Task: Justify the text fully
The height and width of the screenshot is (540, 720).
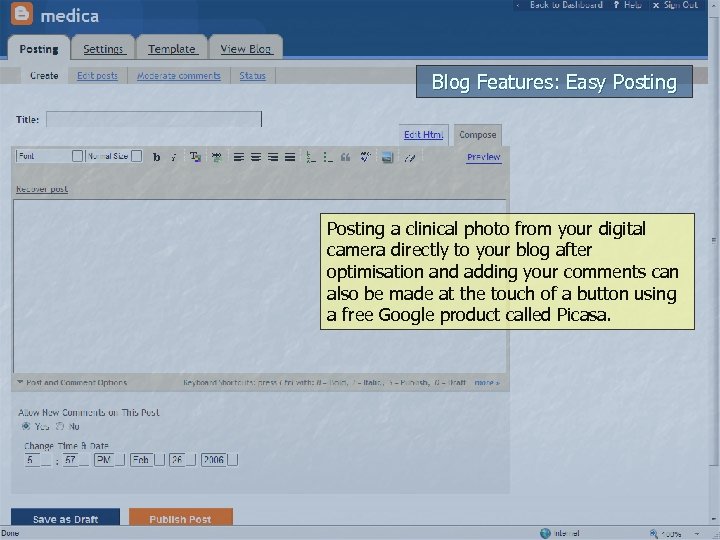Action: tap(290, 157)
